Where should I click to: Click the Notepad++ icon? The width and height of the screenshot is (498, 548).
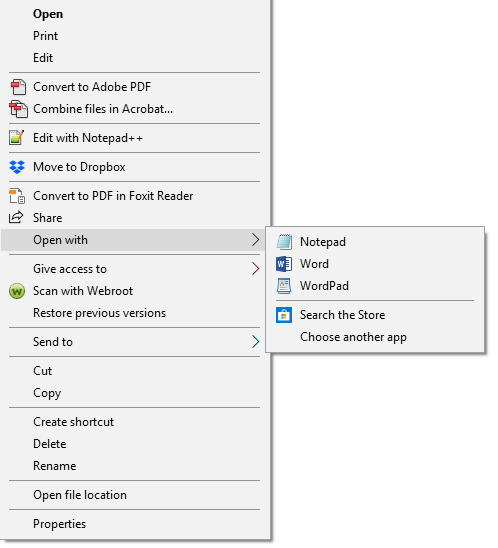click(16, 137)
